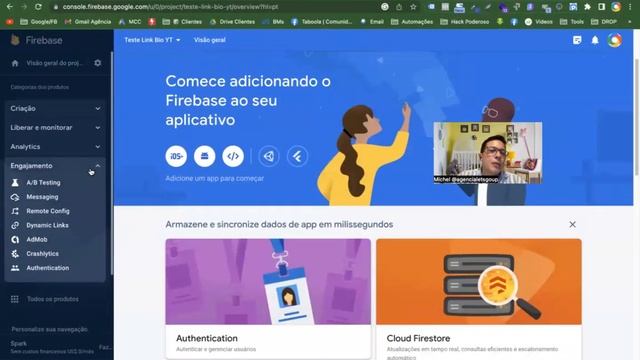The height and width of the screenshot is (360, 640).
Task: Bookmark this page with star icon
Action: coord(413,7)
